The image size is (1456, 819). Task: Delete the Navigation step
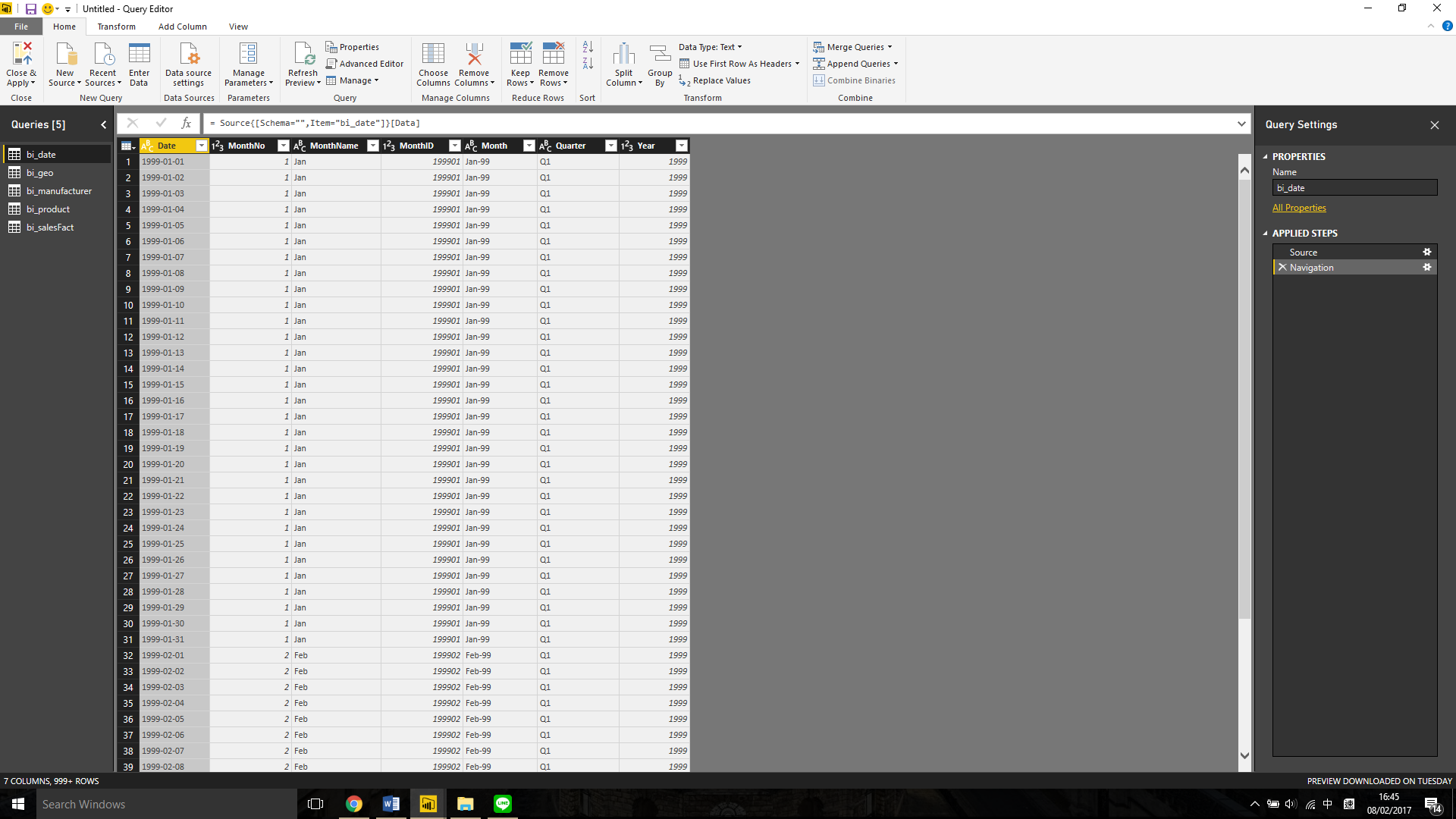coord(1282,267)
